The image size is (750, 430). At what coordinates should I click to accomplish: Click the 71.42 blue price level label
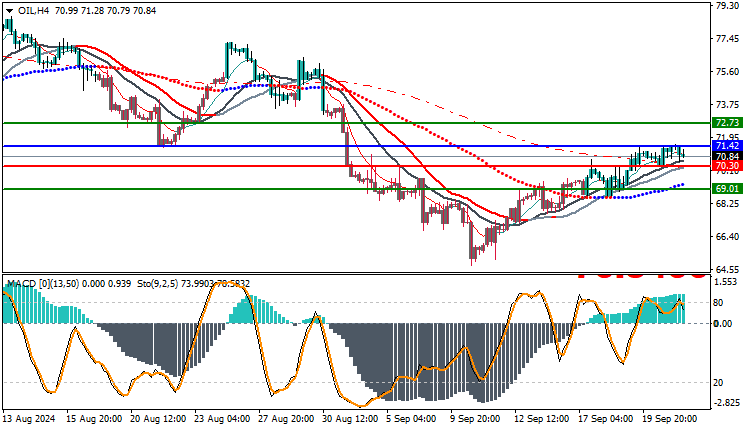(727, 146)
